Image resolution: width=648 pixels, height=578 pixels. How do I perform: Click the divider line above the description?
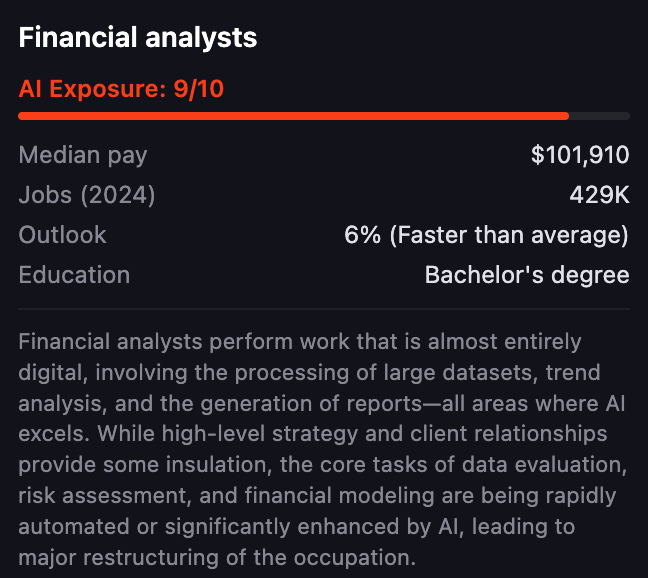(x=324, y=309)
